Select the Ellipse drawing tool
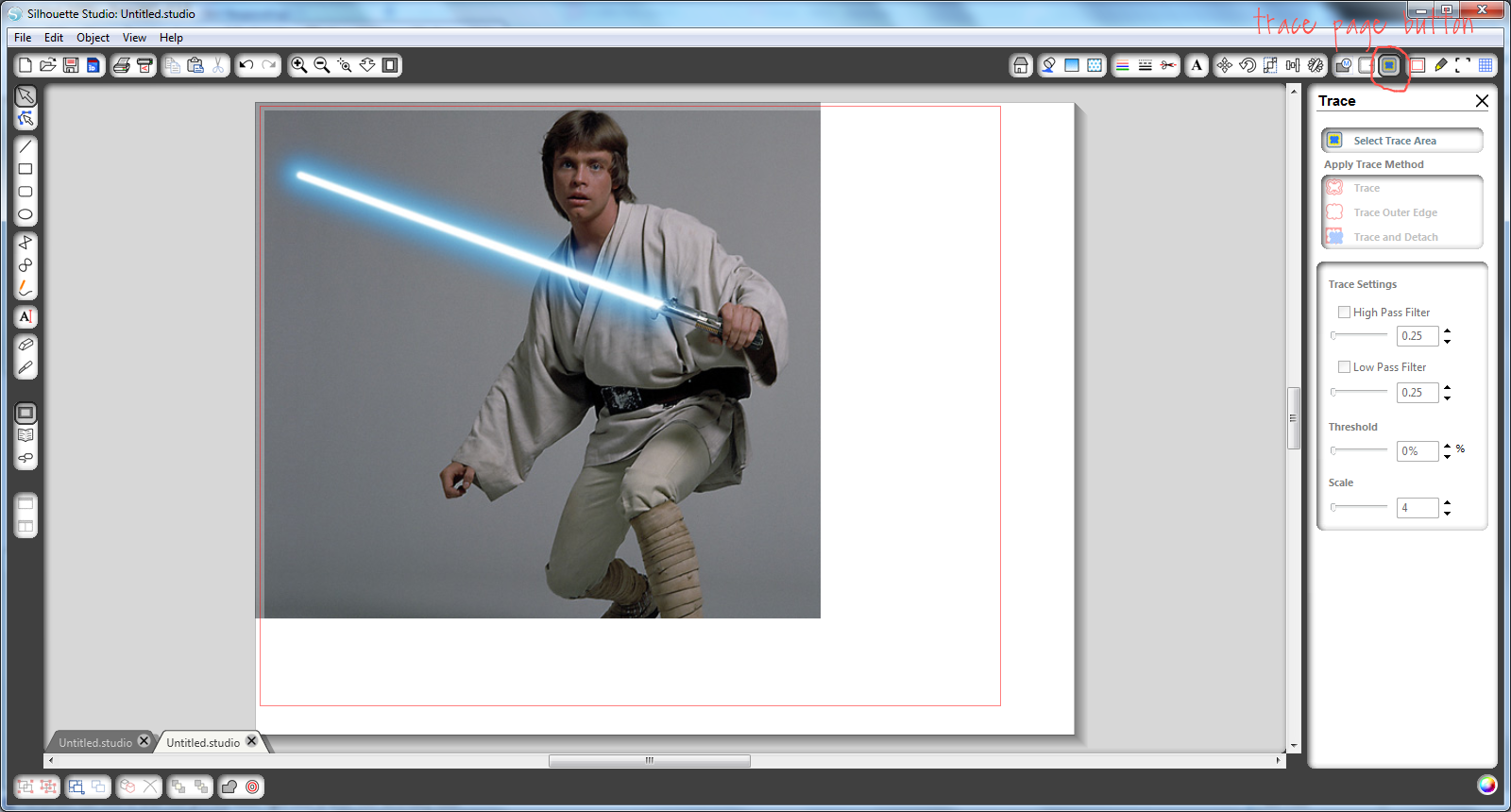This screenshot has height=812, width=1511. [x=25, y=214]
